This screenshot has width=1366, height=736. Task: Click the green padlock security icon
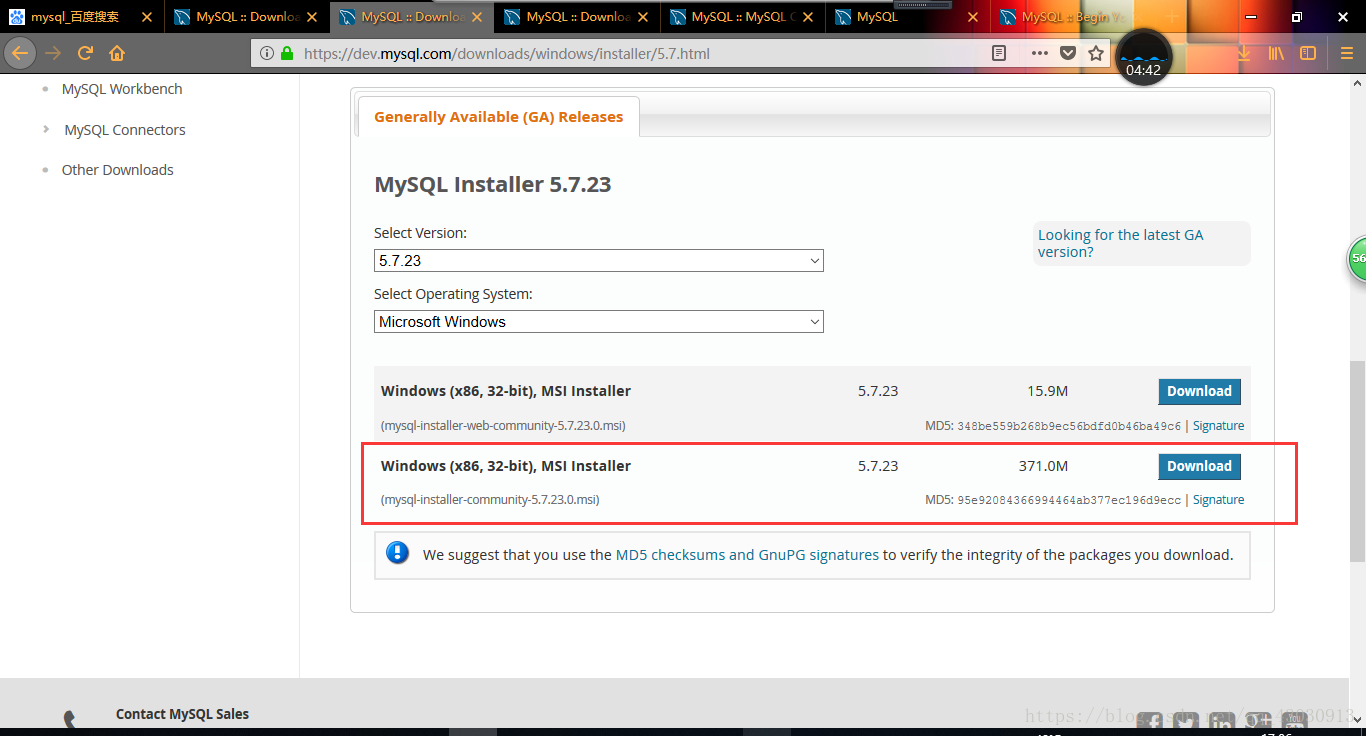tap(287, 53)
